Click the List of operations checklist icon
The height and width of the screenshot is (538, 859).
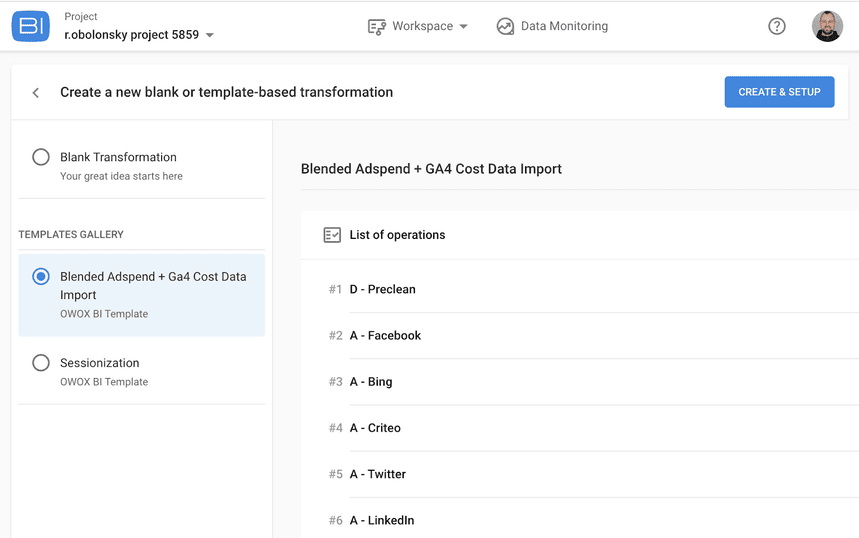coord(332,235)
